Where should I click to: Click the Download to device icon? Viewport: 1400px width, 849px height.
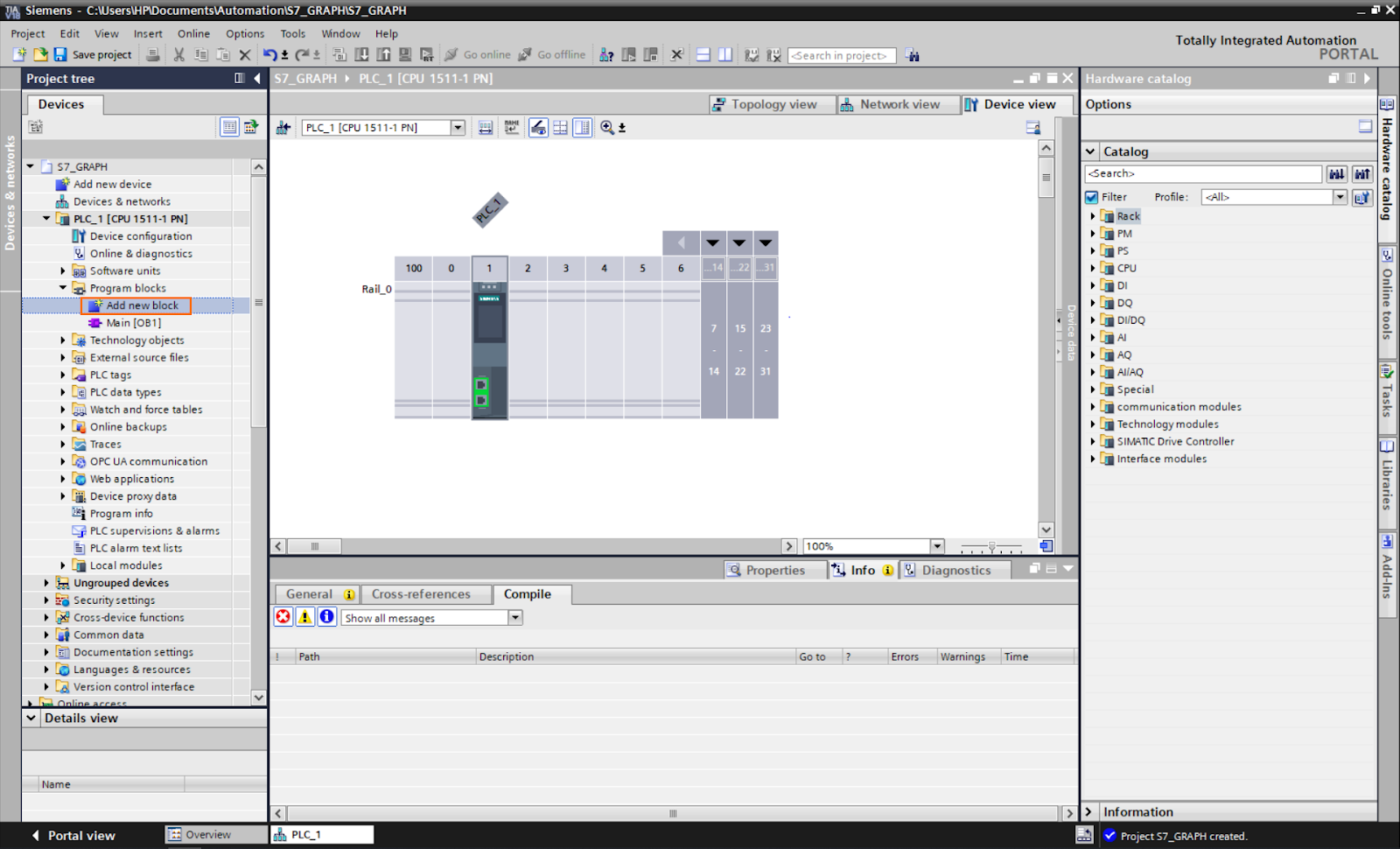click(x=361, y=54)
